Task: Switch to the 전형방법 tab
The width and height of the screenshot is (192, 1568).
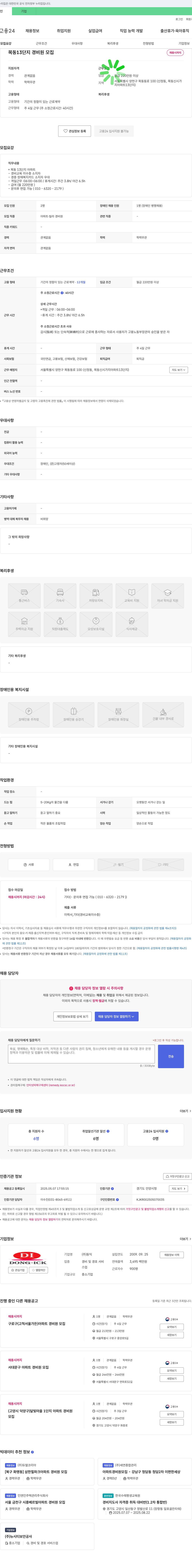Action: pyautogui.click(x=148, y=44)
